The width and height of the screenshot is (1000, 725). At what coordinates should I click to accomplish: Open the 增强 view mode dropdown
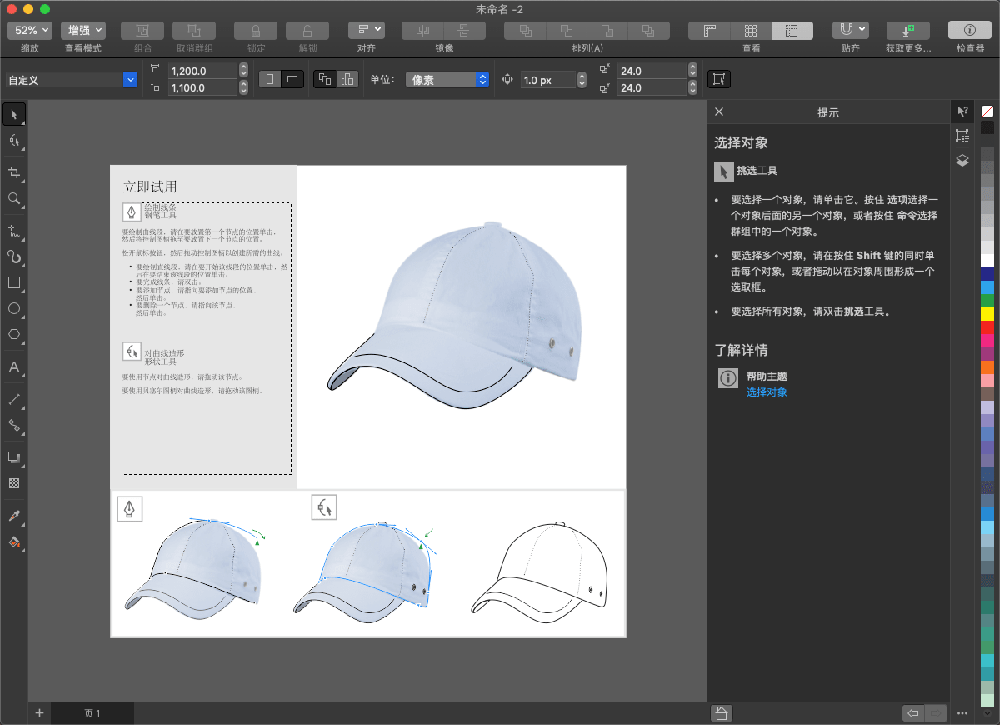[83, 30]
